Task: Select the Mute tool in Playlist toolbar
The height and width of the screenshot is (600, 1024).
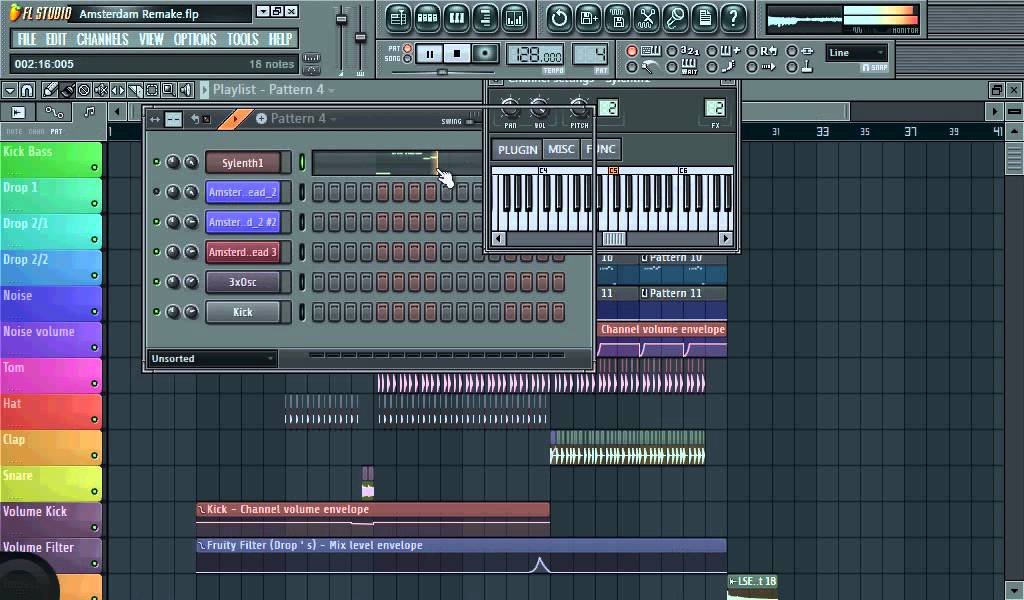Action: tap(101, 89)
